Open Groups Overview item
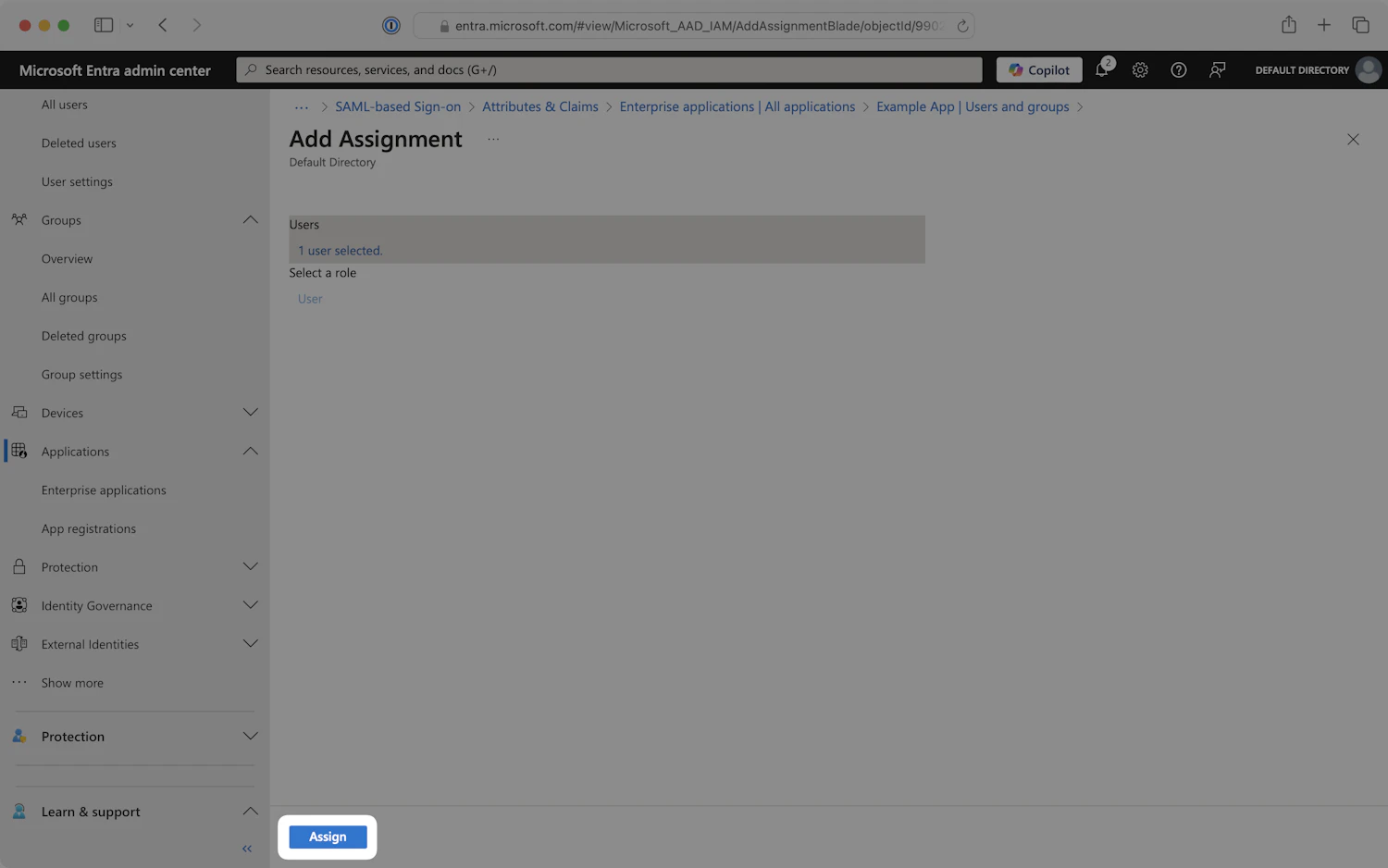The width and height of the screenshot is (1388, 868). pyautogui.click(x=67, y=259)
